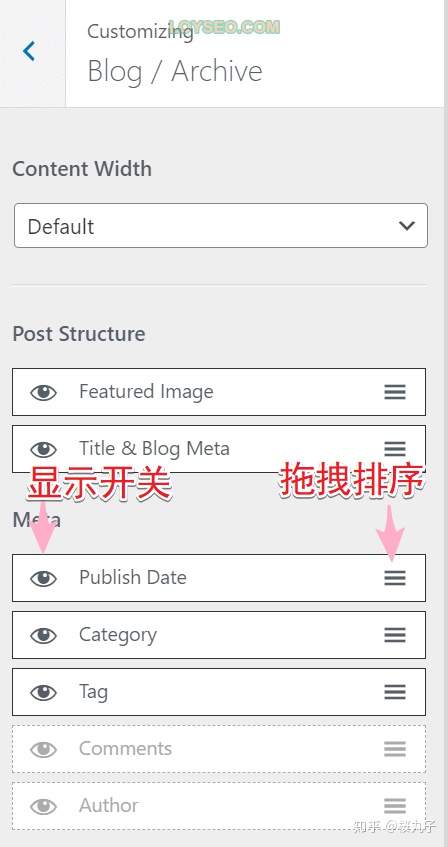
Task: Show the Comments meta item
Action: (x=43, y=749)
